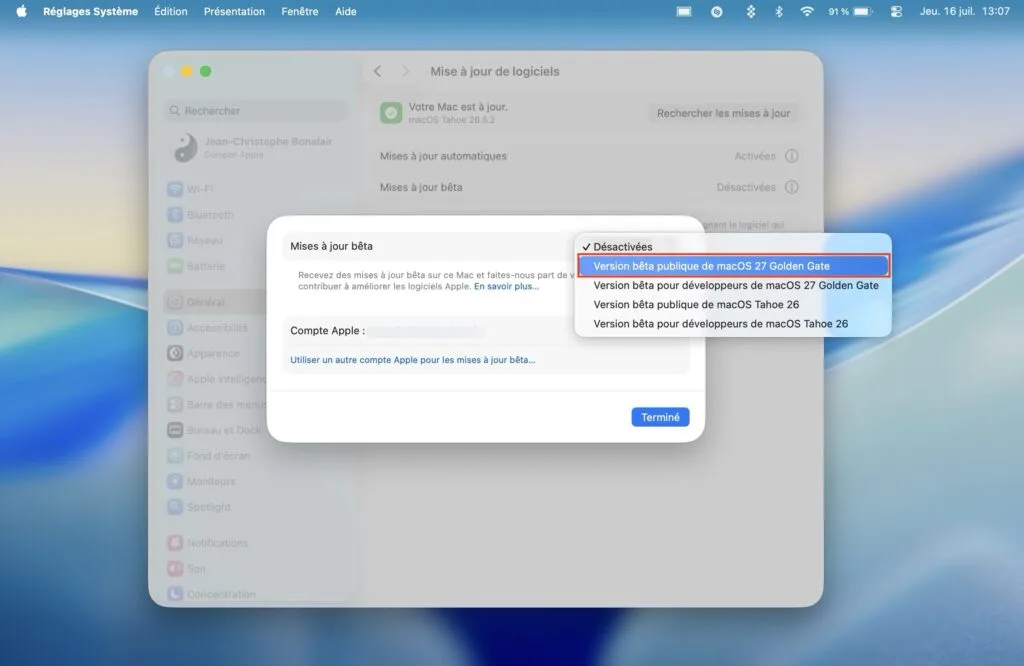Open the En savoir plus… link
The width and height of the screenshot is (1024, 666).
[x=507, y=286]
